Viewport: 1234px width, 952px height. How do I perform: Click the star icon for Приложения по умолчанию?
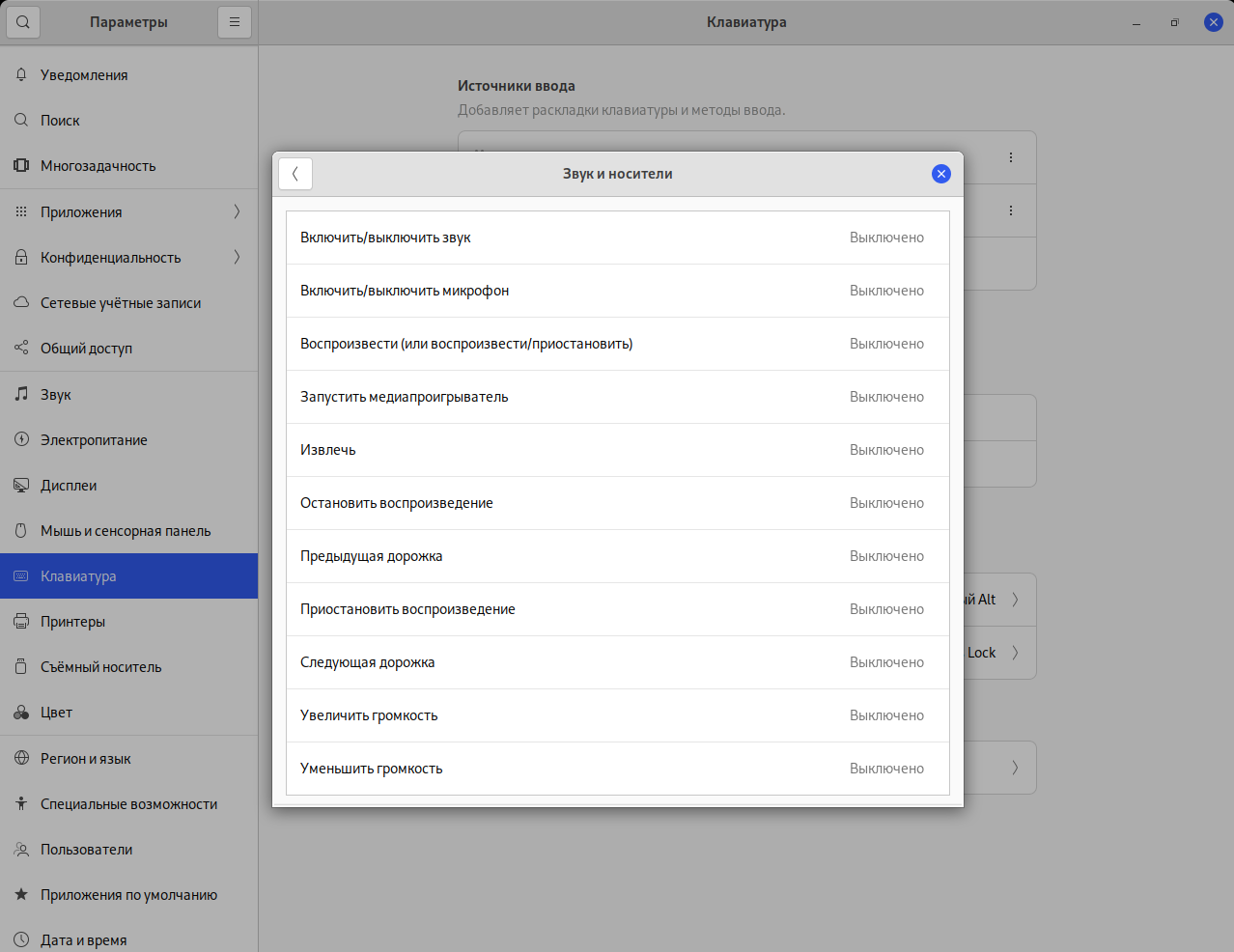(x=21, y=894)
